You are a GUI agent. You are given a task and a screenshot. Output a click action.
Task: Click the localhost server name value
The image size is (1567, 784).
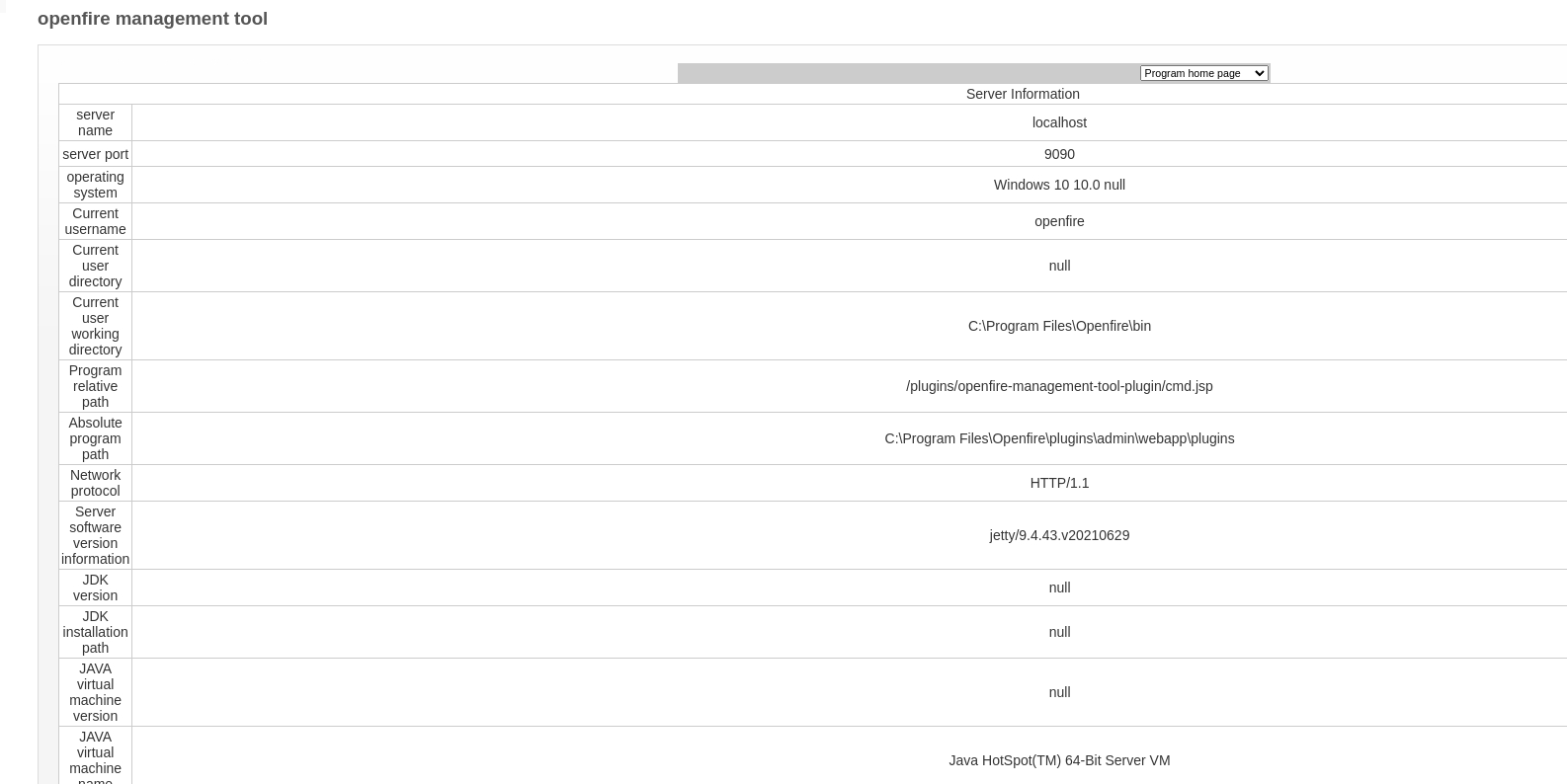pos(1059,122)
